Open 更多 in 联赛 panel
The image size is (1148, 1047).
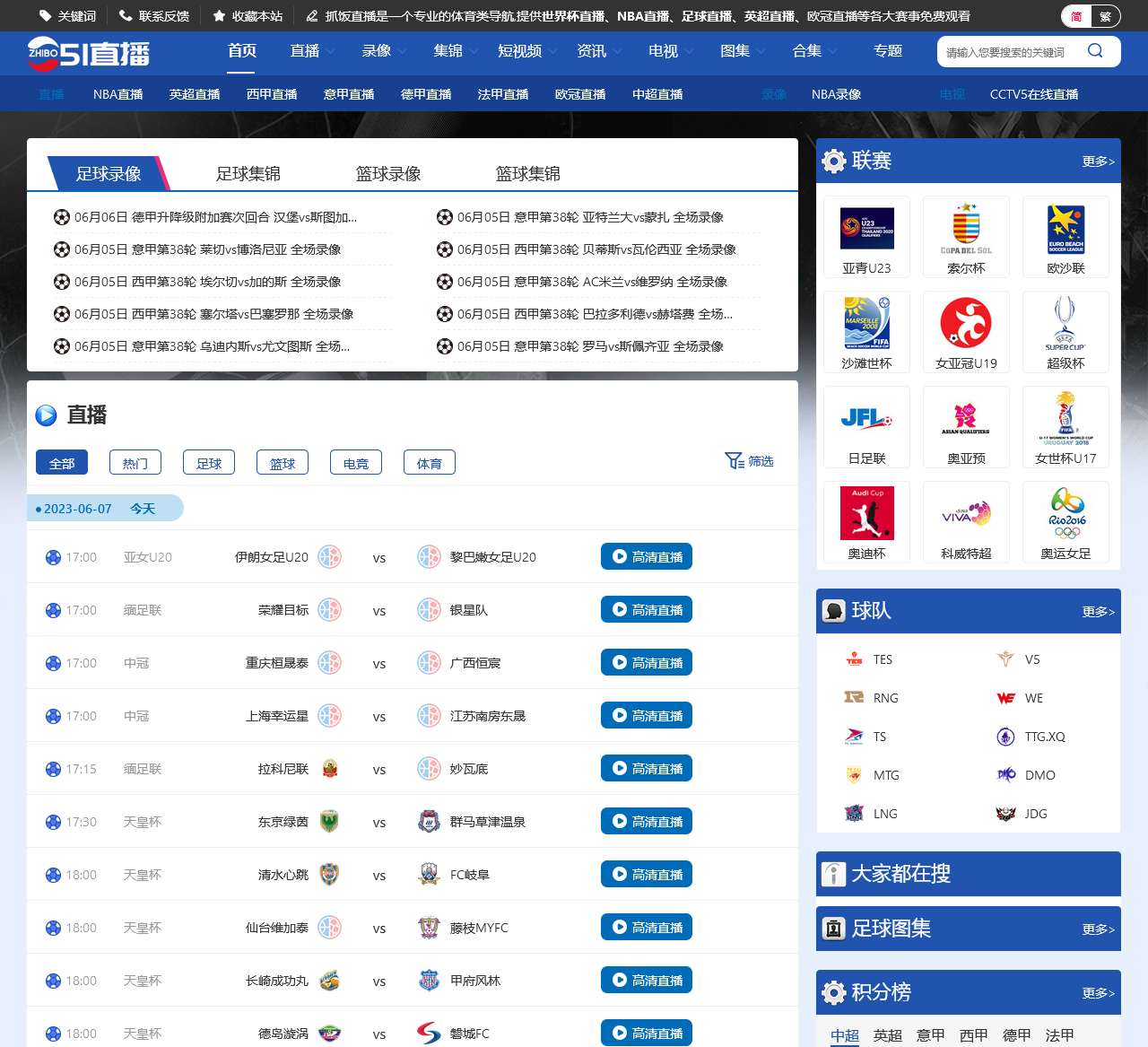coord(1099,161)
